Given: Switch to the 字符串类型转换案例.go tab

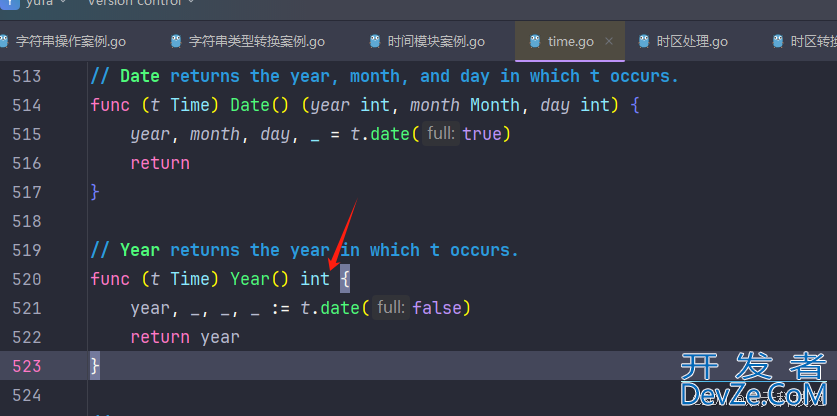Looking at the screenshot, I should tap(256, 41).
